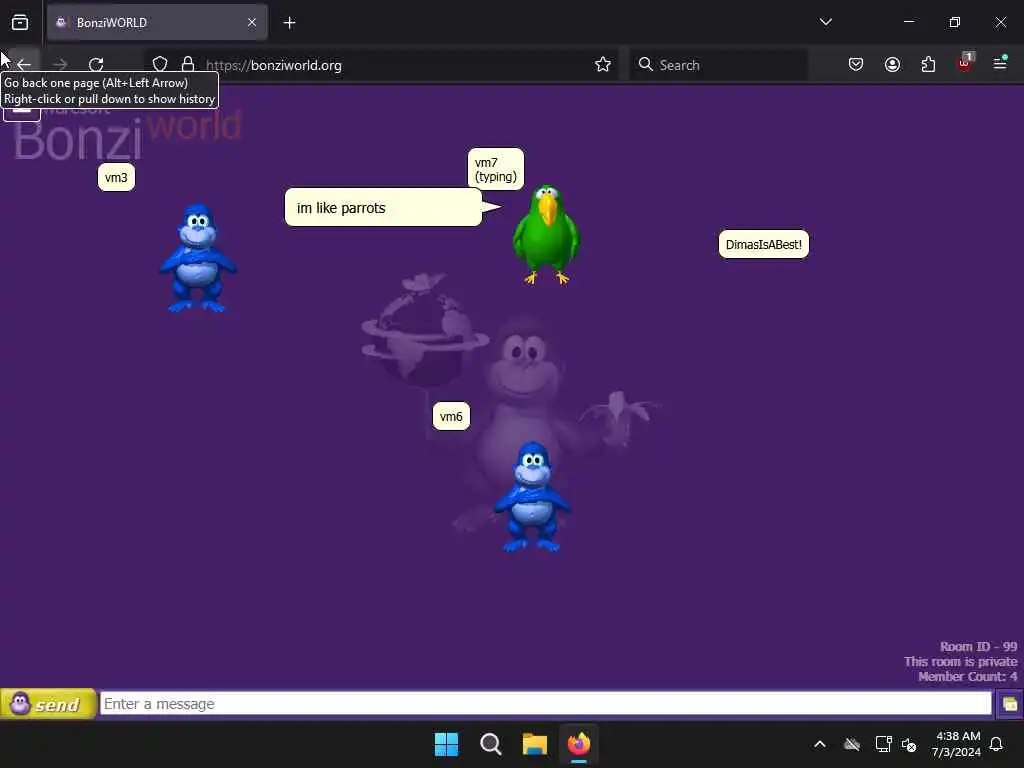Click the Enter a message field
This screenshot has width=1024, height=768.
545,704
